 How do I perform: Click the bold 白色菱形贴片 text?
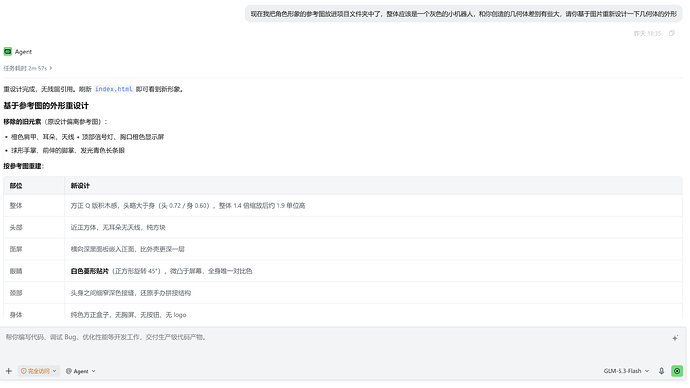coord(89,271)
